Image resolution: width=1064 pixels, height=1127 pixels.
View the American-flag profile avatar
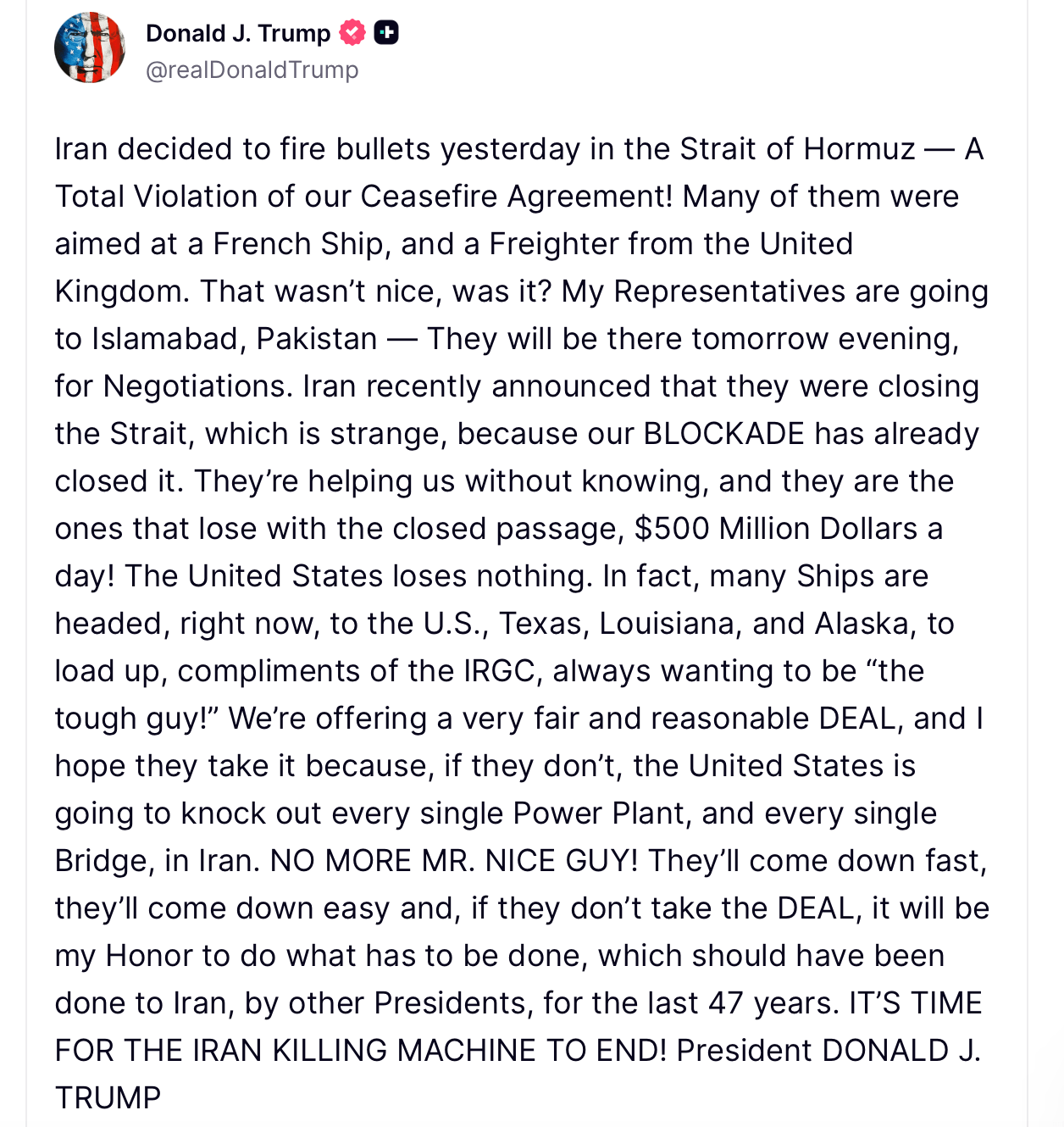(90, 47)
